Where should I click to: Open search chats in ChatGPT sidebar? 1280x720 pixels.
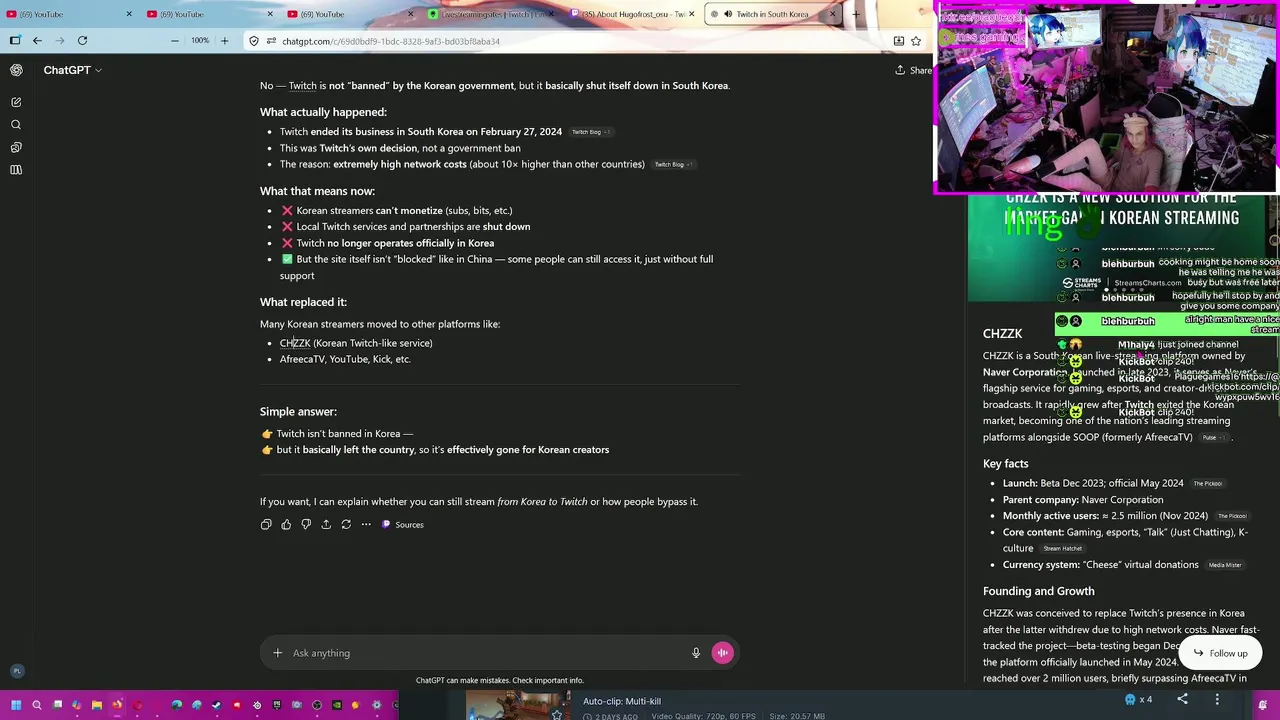[16, 125]
